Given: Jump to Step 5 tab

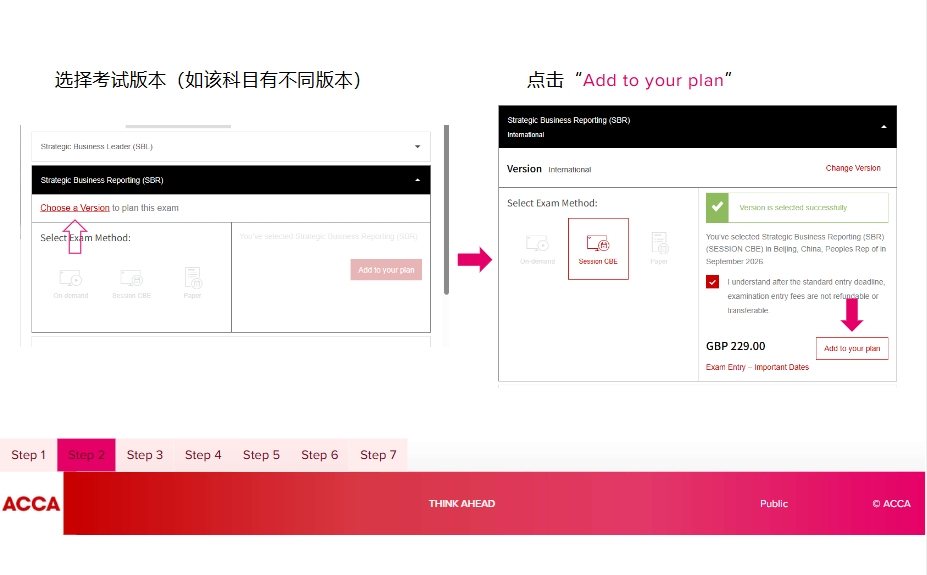Looking at the screenshot, I should (261, 455).
